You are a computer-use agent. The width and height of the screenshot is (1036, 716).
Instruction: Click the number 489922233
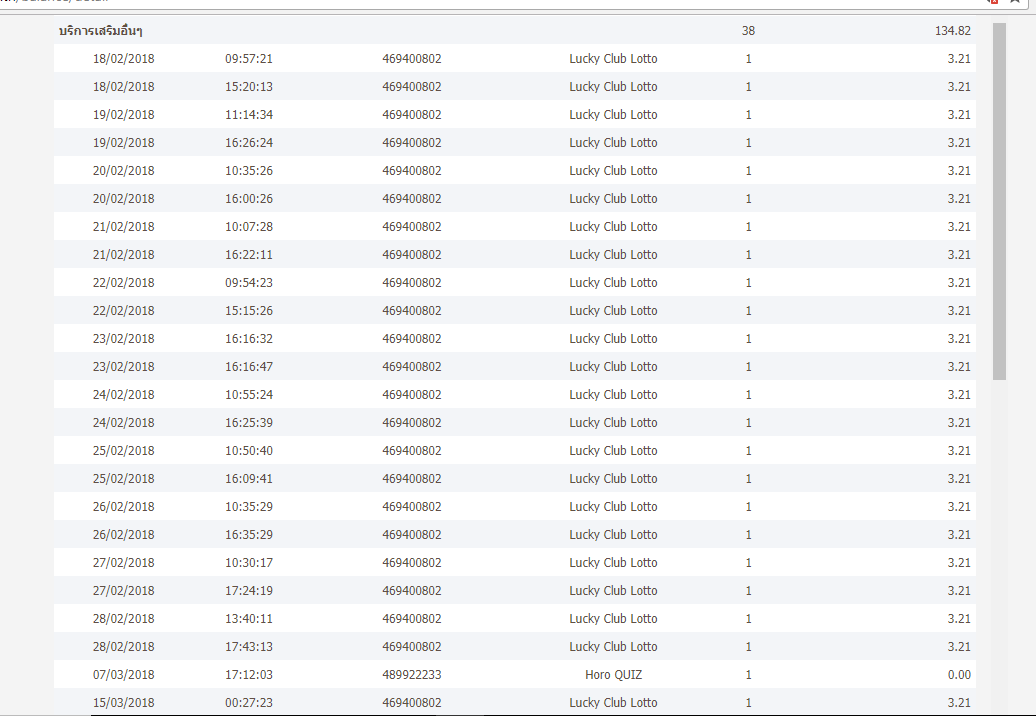point(412,675)
